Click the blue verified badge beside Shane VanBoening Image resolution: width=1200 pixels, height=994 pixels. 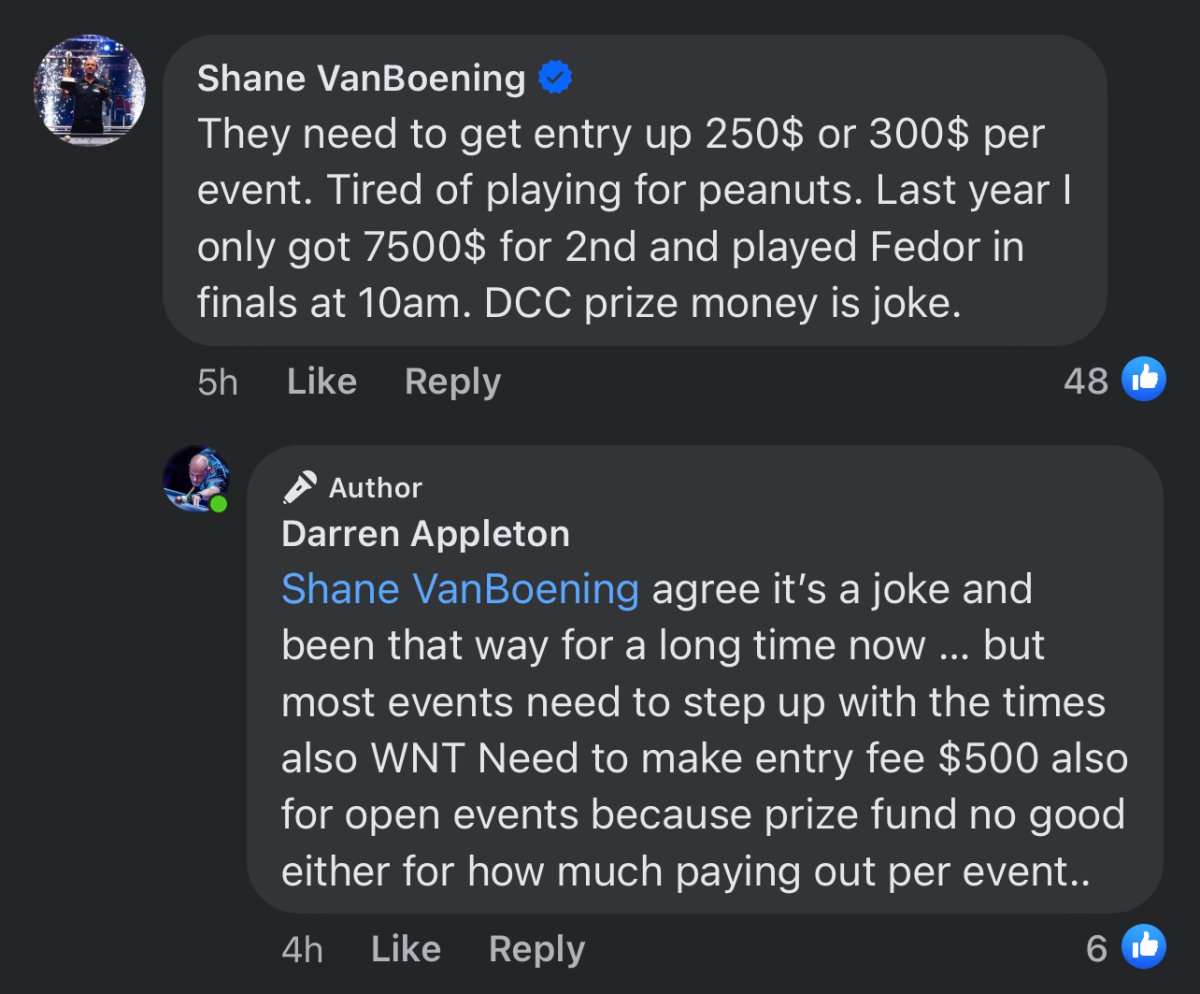(555, 78)
